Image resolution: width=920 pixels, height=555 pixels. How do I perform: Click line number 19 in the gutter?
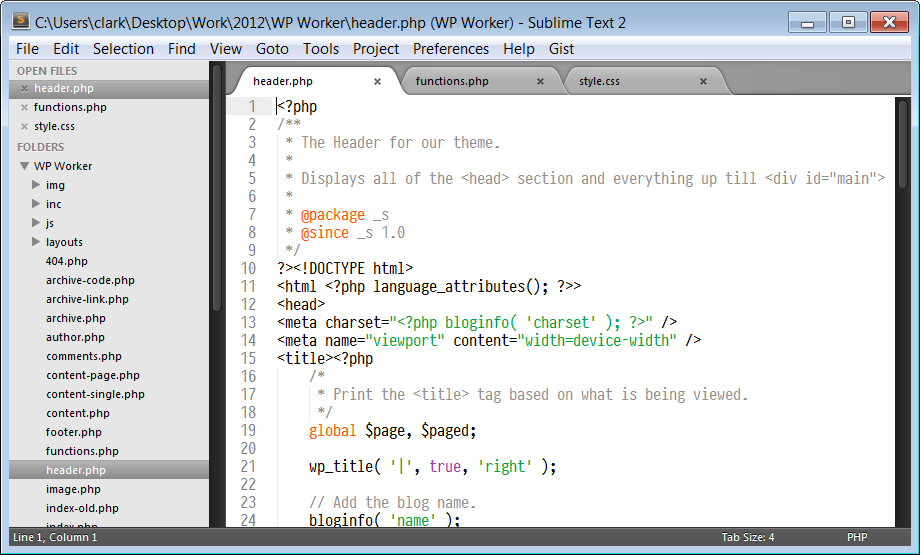coord(248,431)
